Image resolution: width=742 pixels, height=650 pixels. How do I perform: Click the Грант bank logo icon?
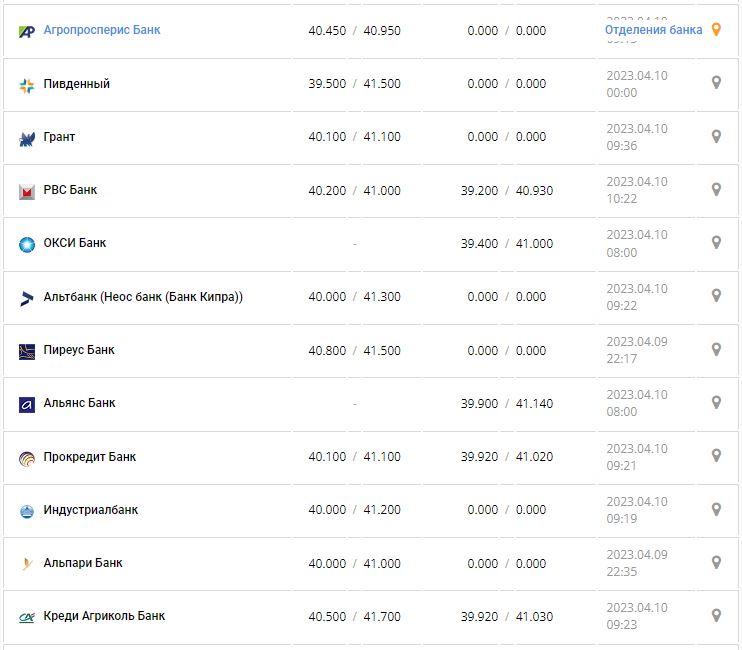click(x=27, y=138)
